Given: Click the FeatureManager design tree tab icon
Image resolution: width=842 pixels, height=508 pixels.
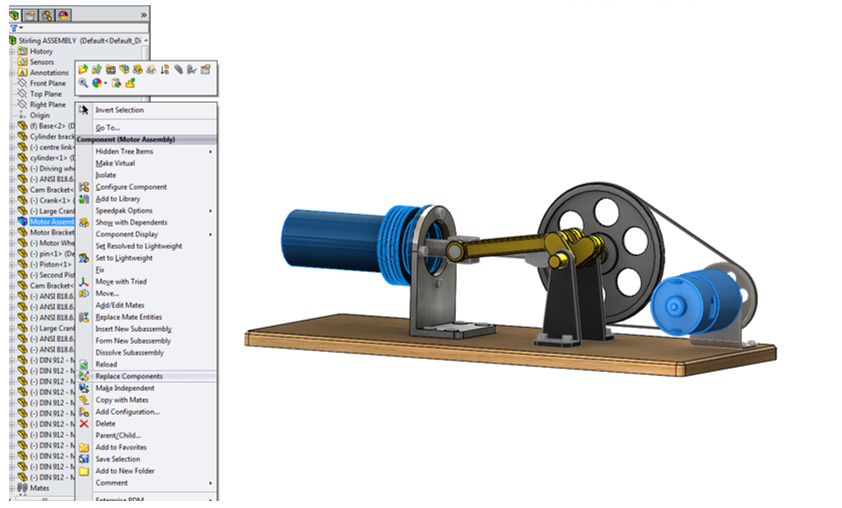Looking at the screenshot, I should (x=14, y=15).
